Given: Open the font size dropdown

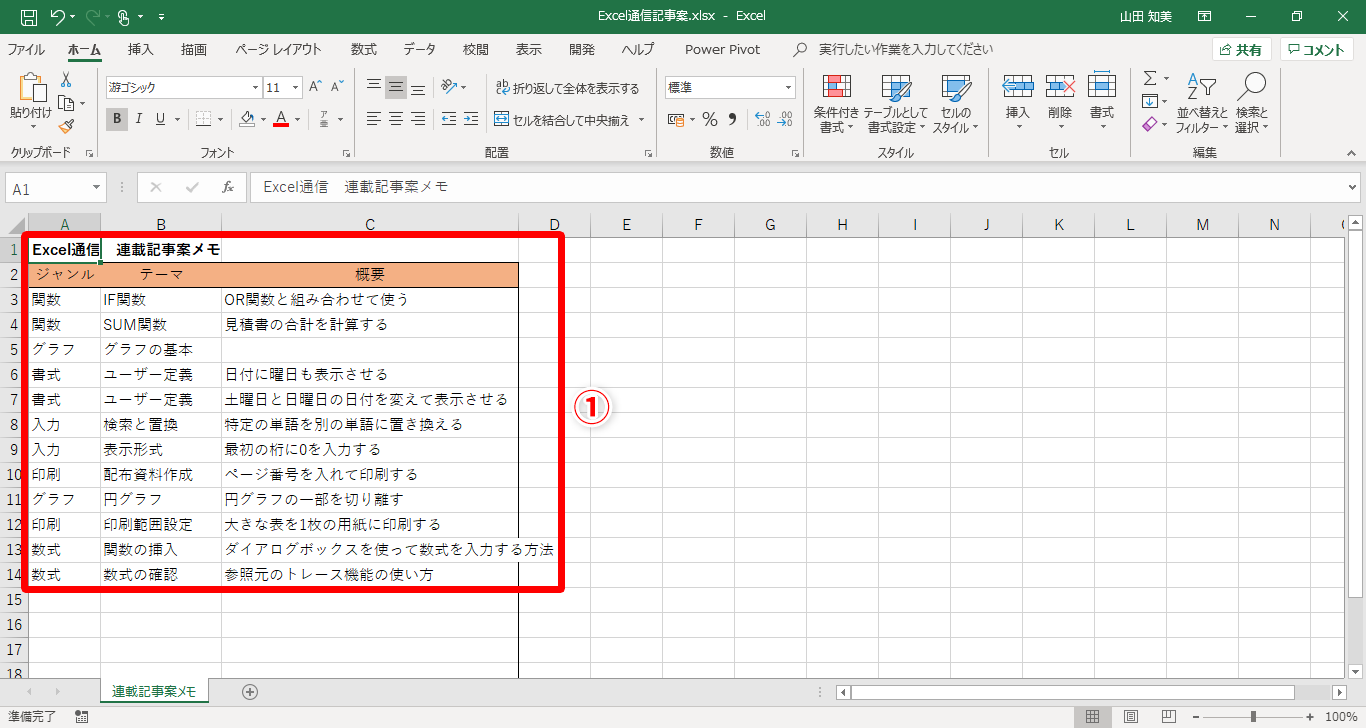Looking at the screenshot, I should [x=296, y=88].
